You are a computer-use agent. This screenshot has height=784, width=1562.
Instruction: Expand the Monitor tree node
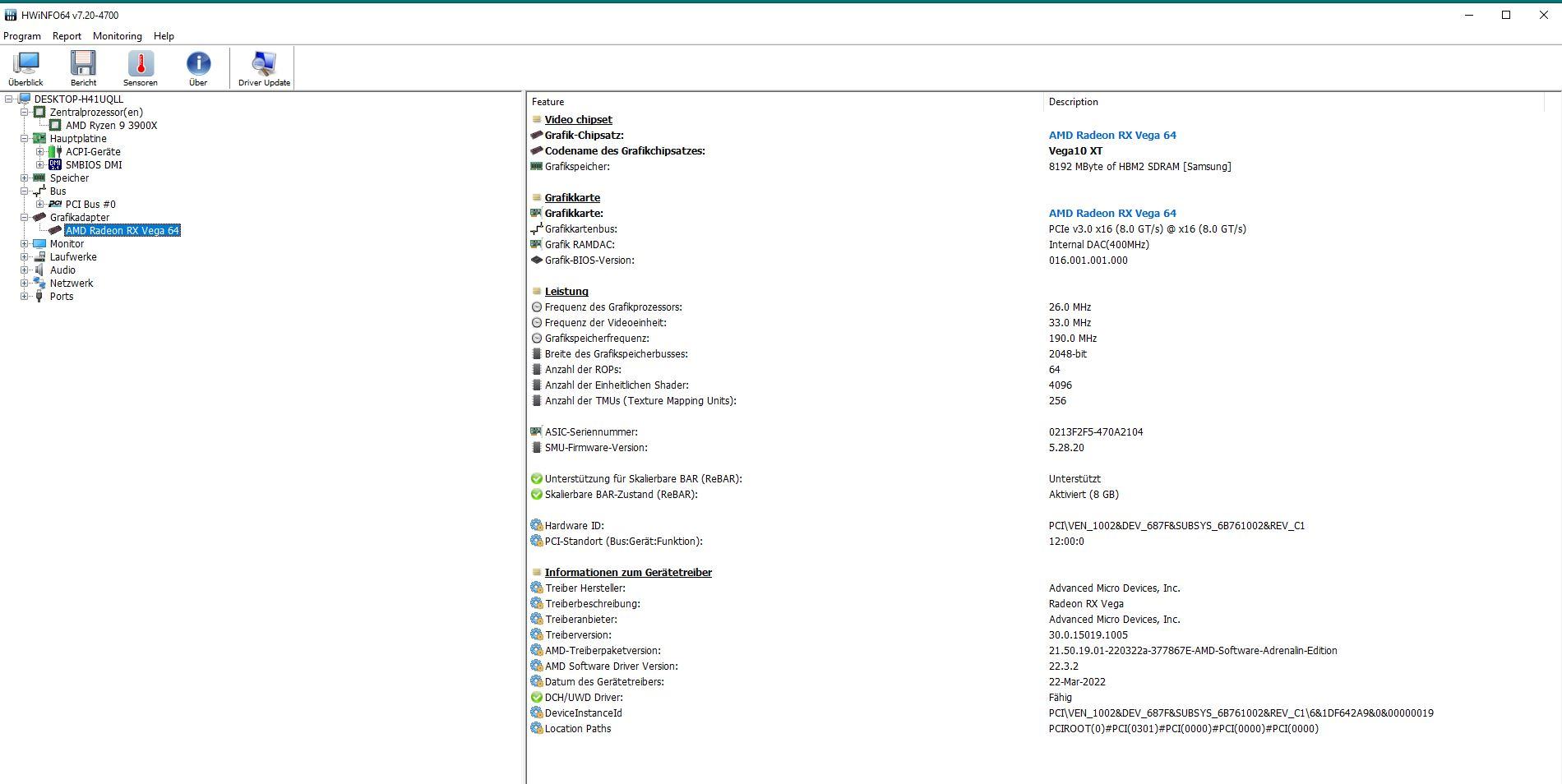[25, 244]
